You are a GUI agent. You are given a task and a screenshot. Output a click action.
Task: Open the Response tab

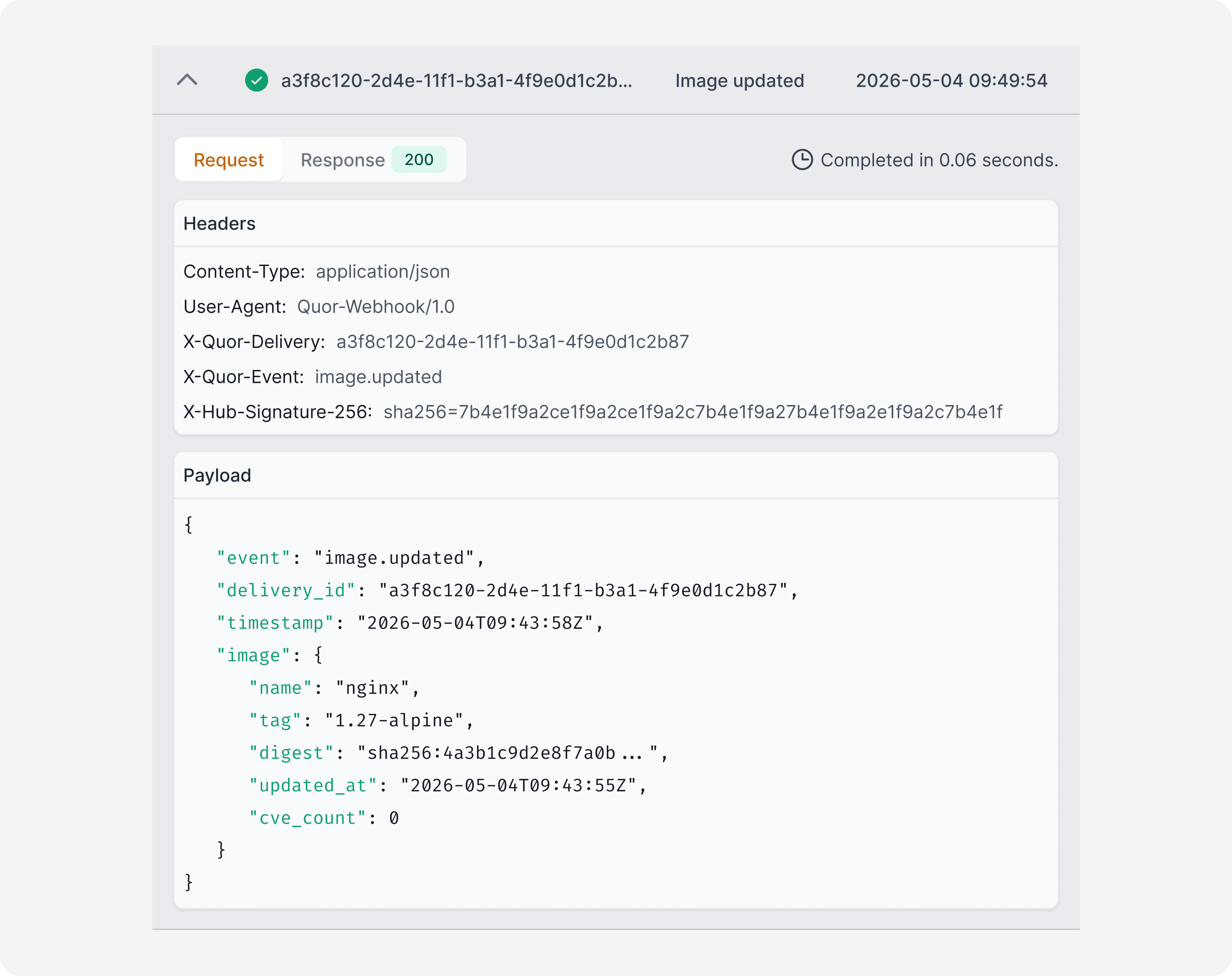[374, 160]
